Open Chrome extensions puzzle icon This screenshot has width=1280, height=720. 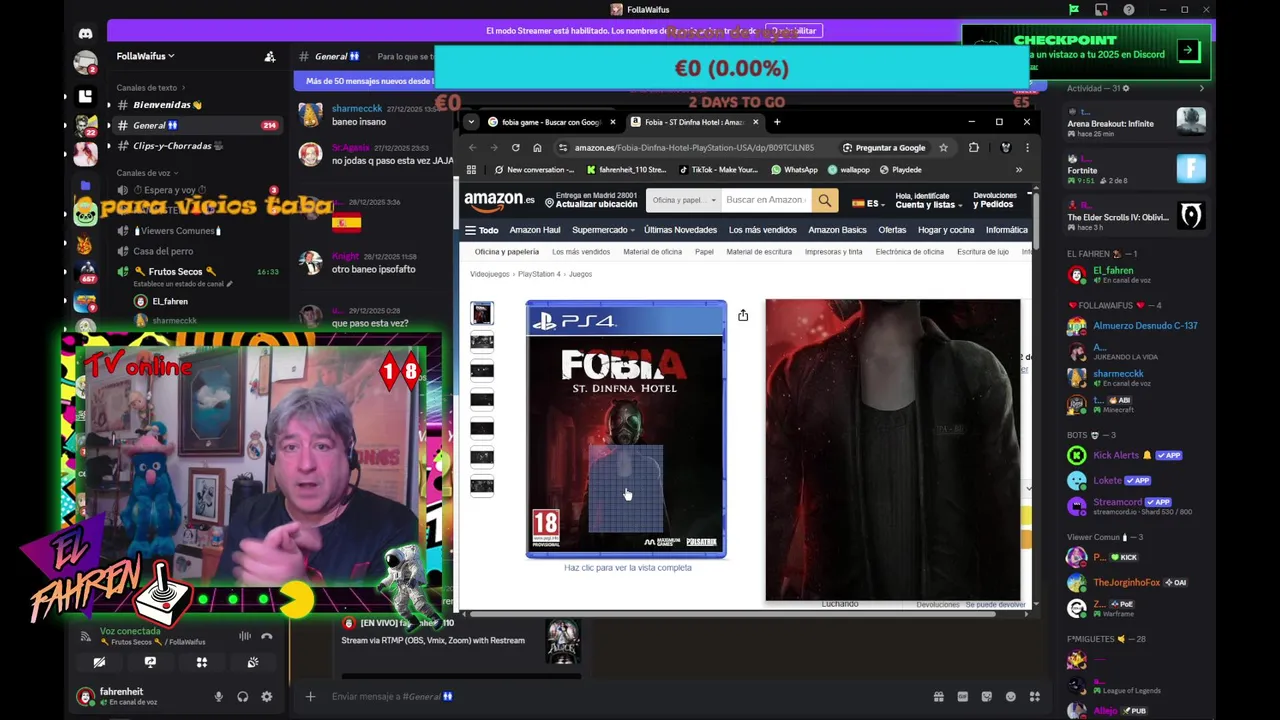click(x=974, y=148)
